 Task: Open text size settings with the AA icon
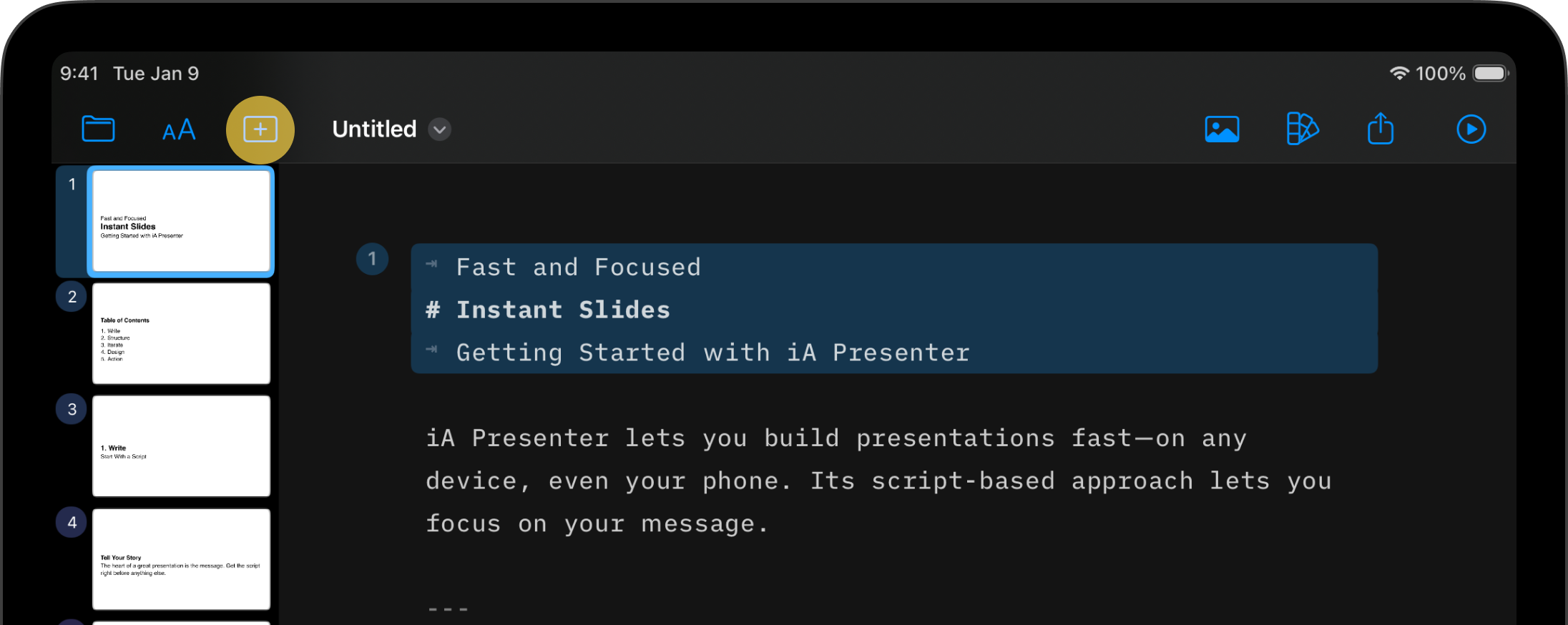tap(178, 129)
